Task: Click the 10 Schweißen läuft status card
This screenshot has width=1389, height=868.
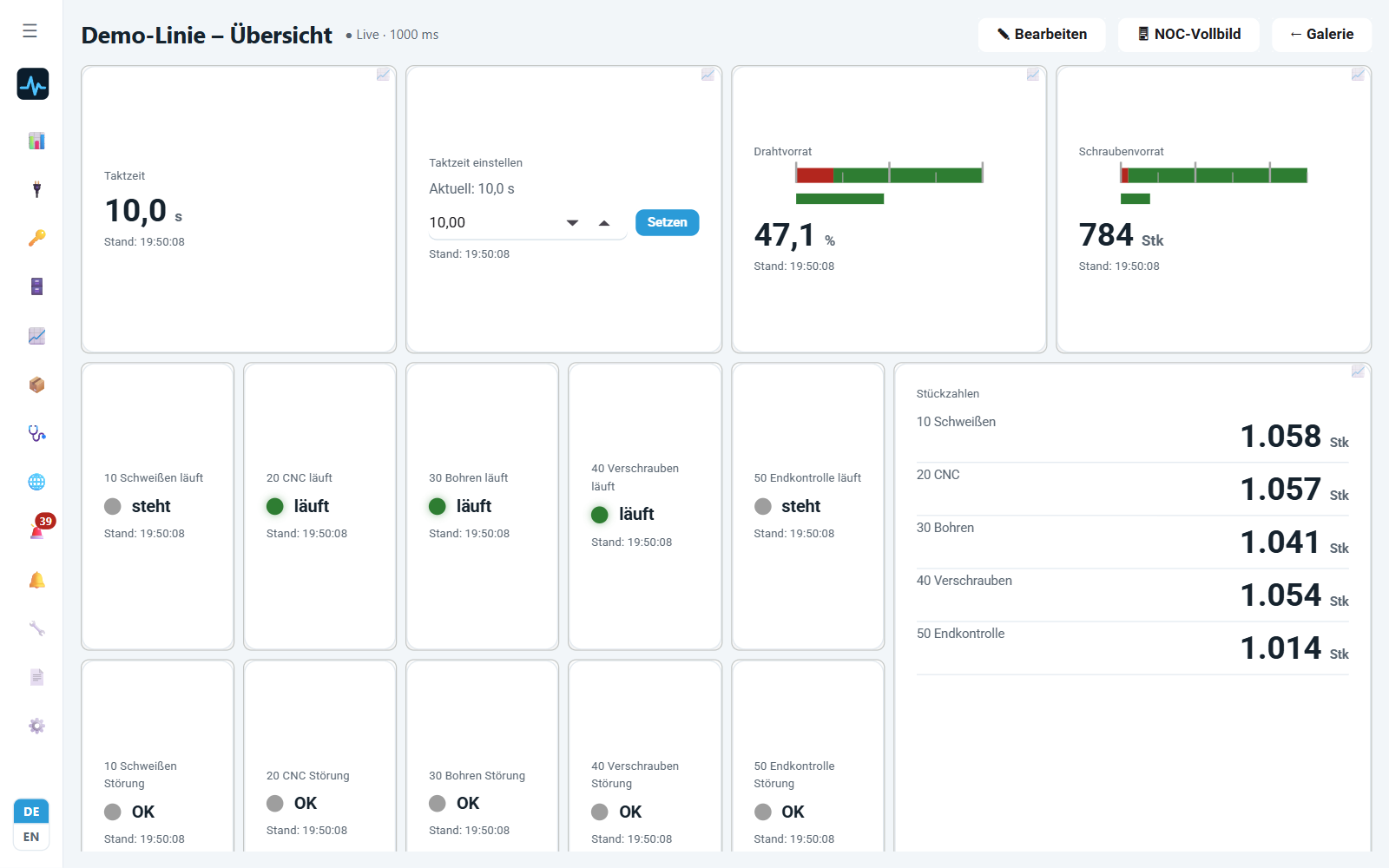Action: coord(157,506)
